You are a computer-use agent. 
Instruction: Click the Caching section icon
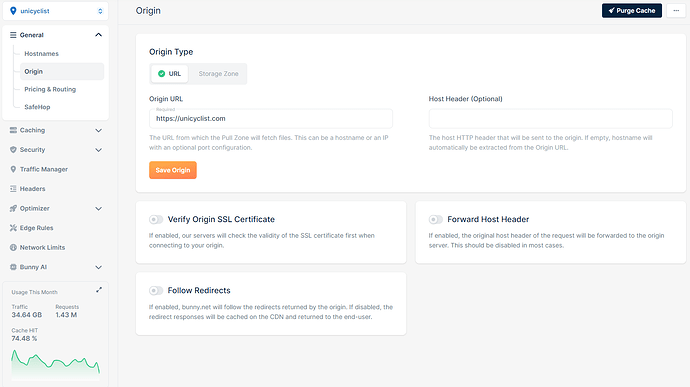13,130
